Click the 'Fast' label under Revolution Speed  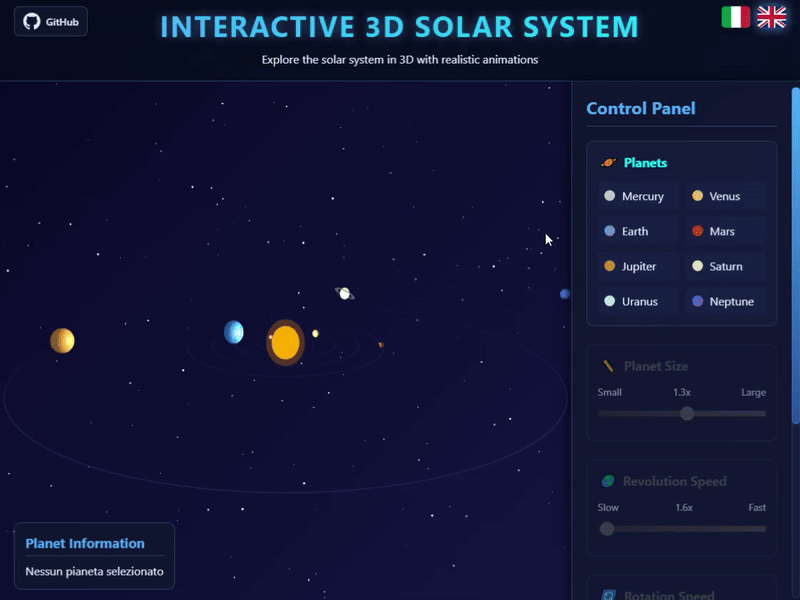pyautogui.click(x=757, y=508)
